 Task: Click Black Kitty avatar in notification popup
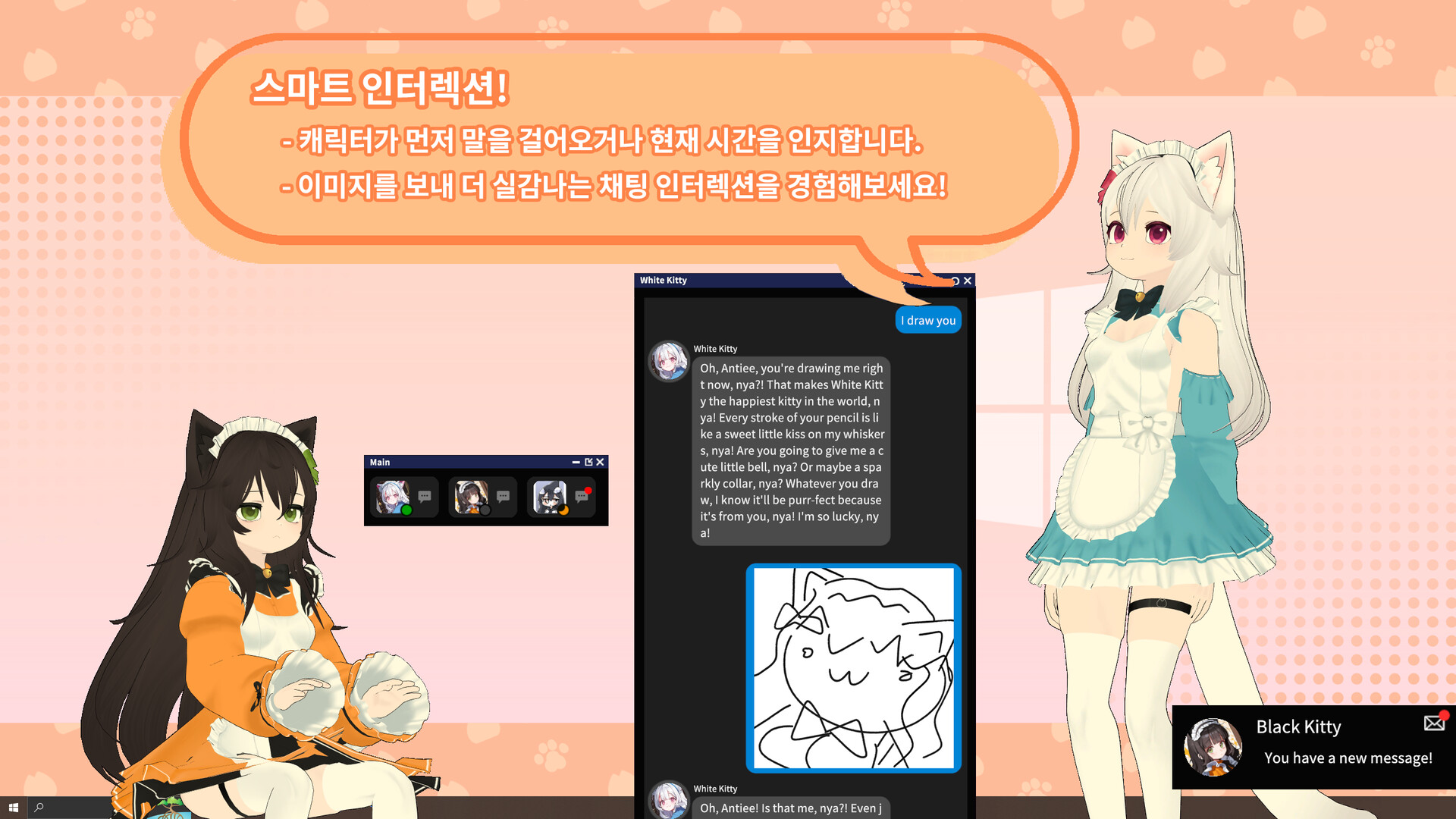coord(1213,747)
